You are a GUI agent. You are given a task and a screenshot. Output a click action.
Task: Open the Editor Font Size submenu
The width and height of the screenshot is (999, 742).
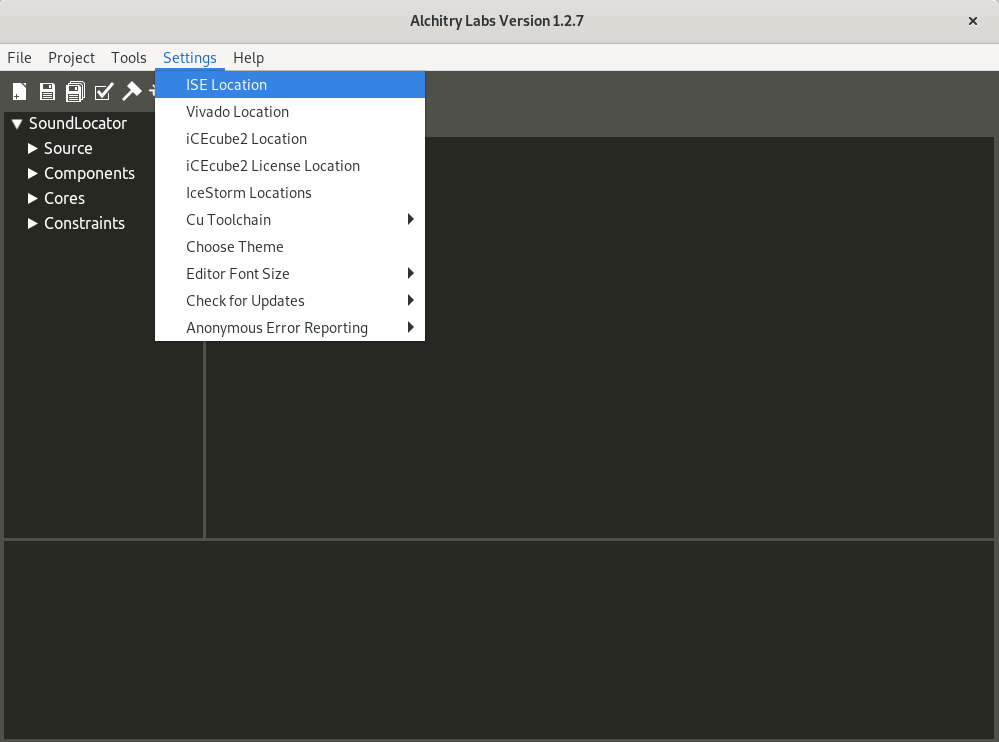[x=290, y=274]
